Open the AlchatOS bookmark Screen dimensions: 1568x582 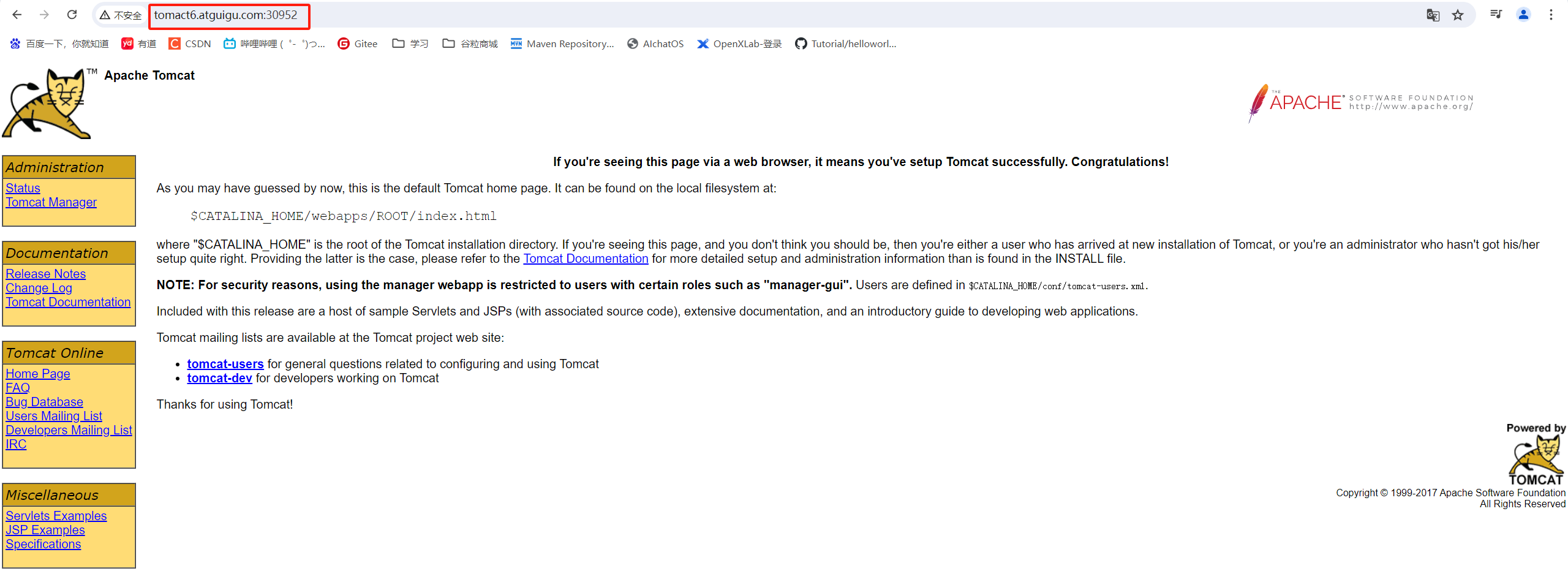[655, 43]
